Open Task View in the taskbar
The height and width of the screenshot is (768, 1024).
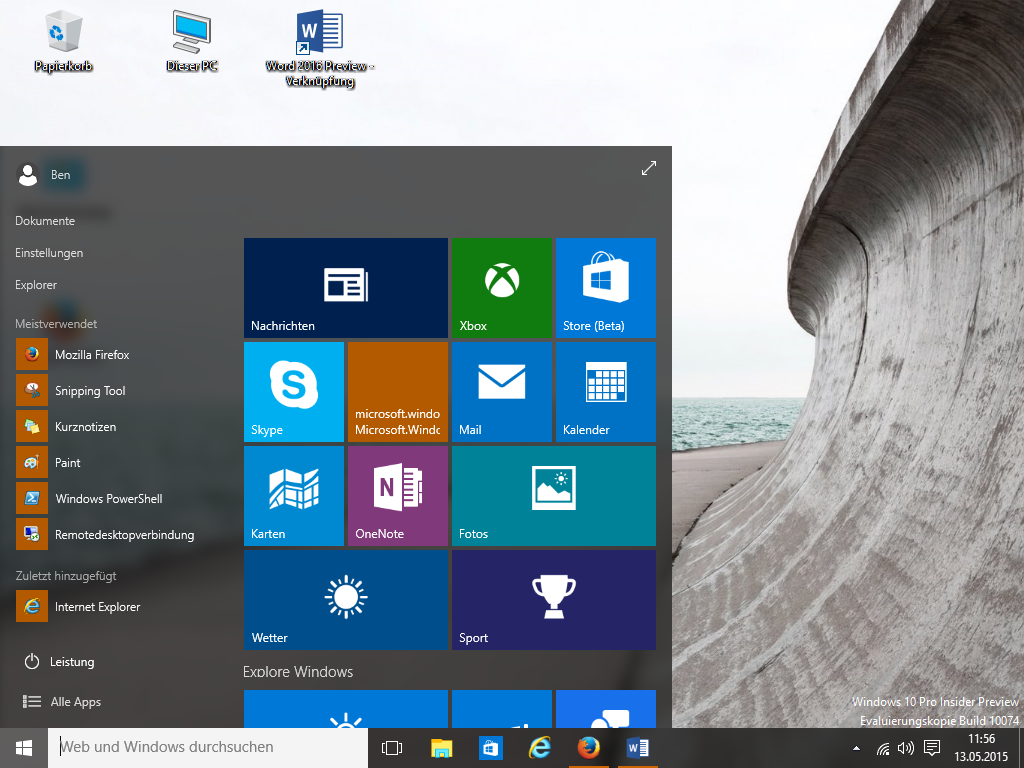tap(392, 748)
